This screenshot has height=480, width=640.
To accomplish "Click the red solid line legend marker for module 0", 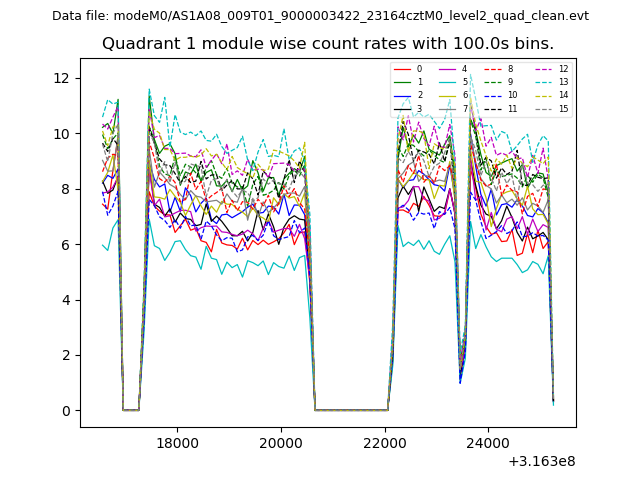I will 401,69.
